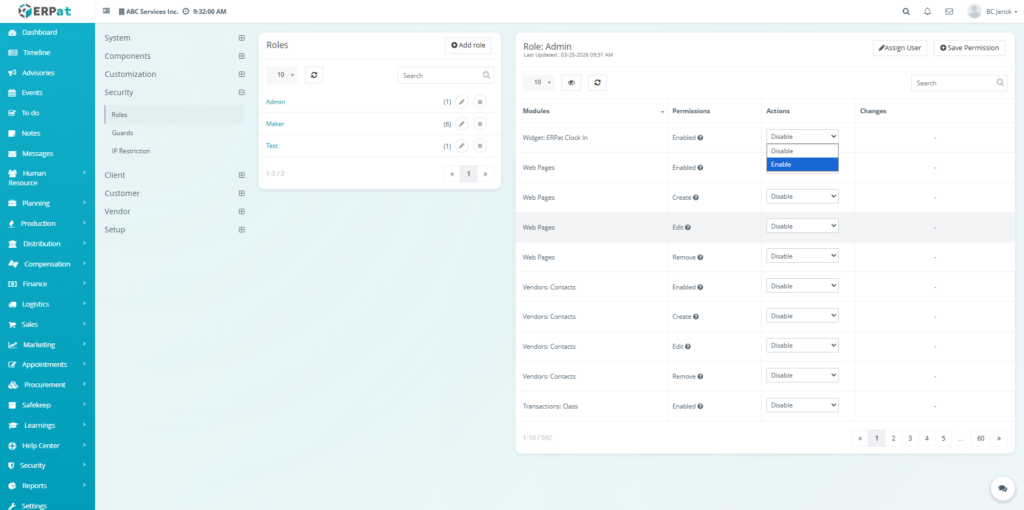
Task: Click the search magnifier icon in top bar
Action: (906, 11)
